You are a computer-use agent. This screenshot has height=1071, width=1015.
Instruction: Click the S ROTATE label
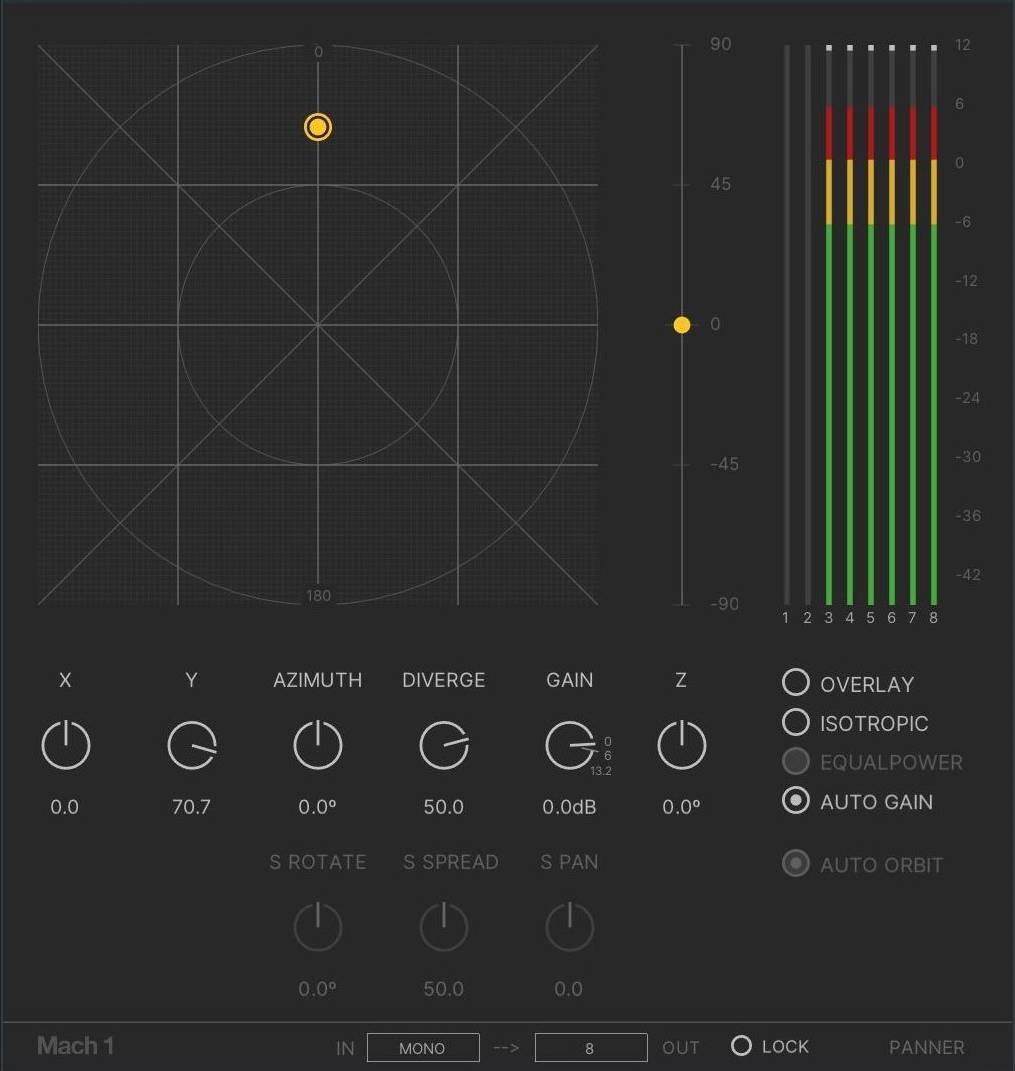(x=318, y=862)
